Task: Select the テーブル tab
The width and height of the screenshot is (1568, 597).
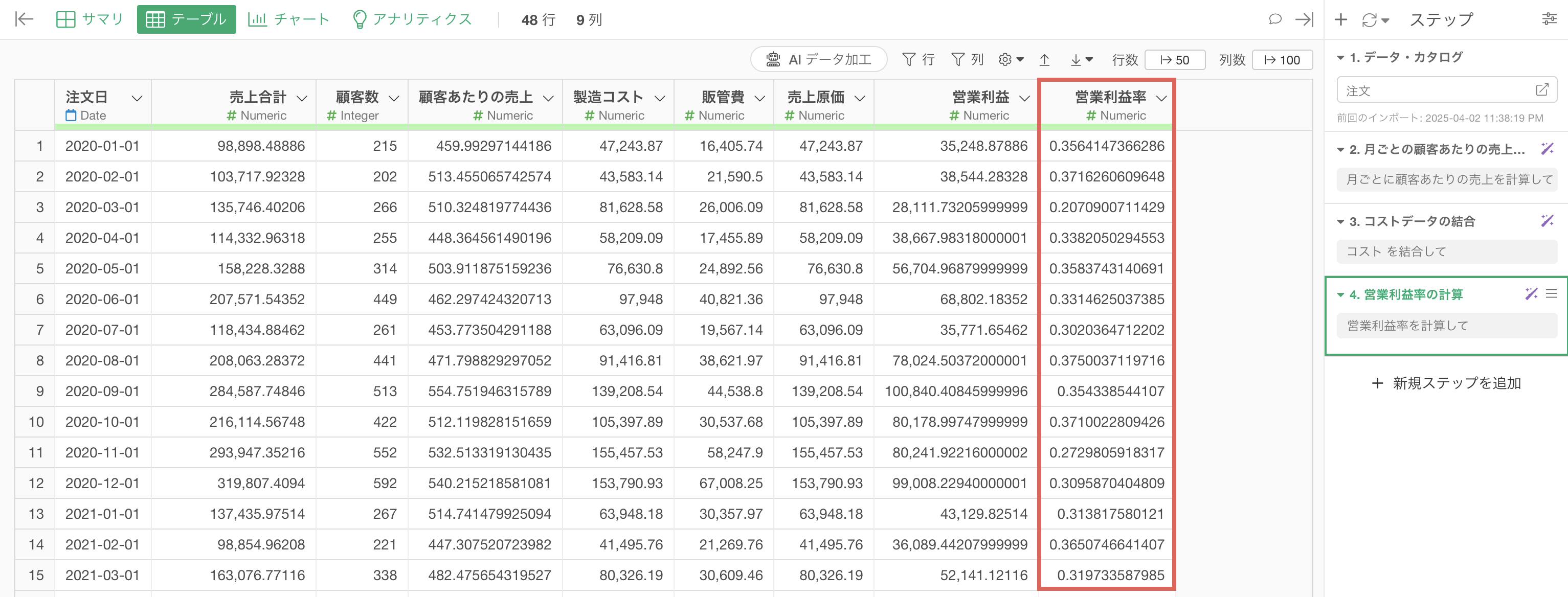Action: pos(186,19)
